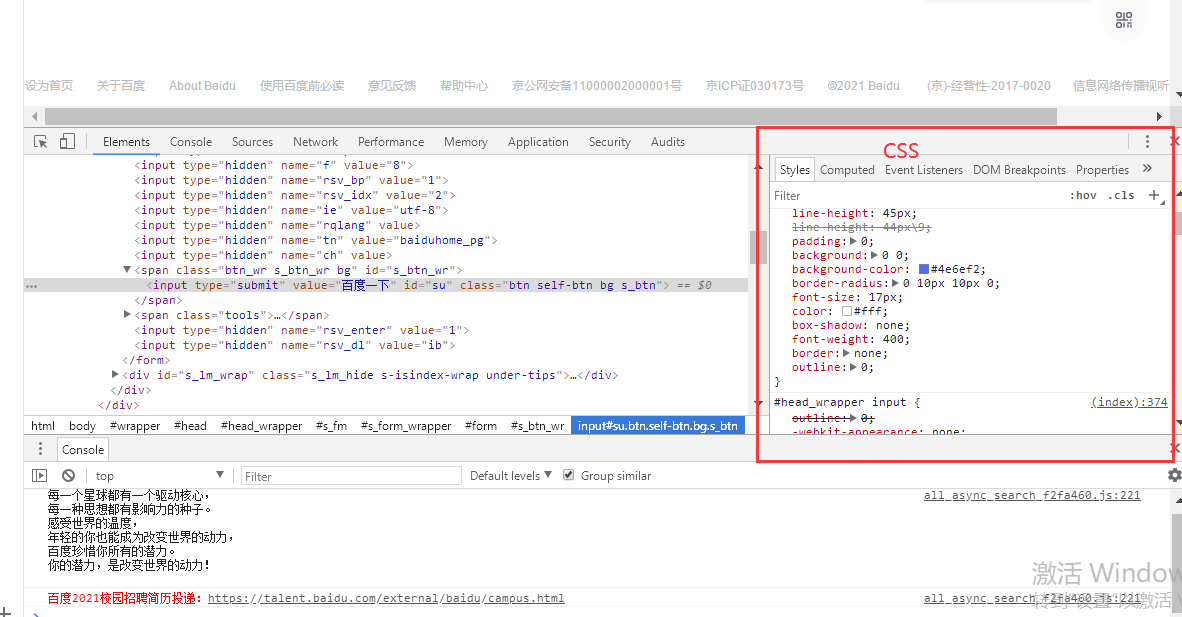Click the QR code icon on the Baidu page
The height and width of the screenshot is (617, 1182).
(1124, 20)
